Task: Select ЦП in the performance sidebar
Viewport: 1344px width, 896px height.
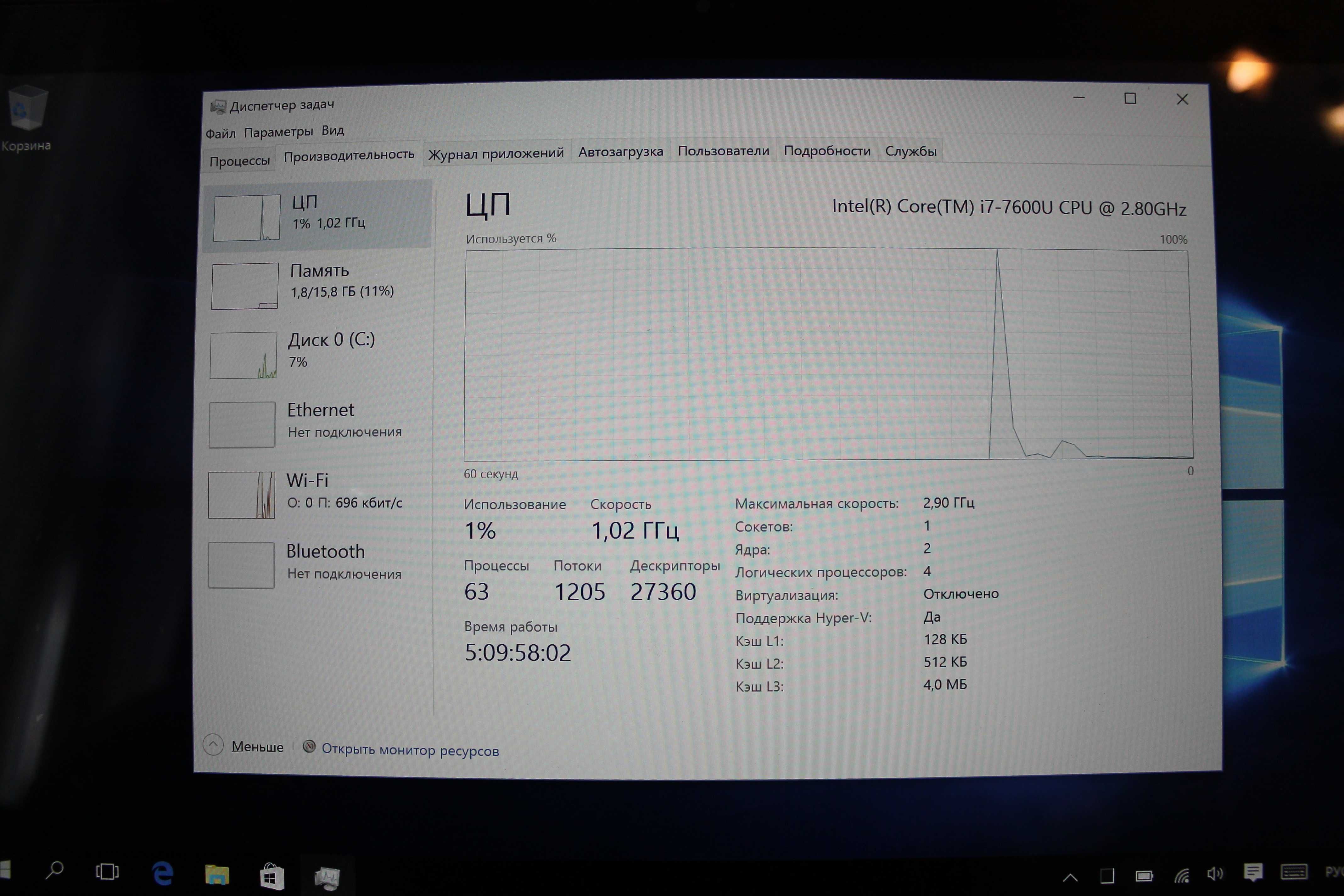Action: 318,216
